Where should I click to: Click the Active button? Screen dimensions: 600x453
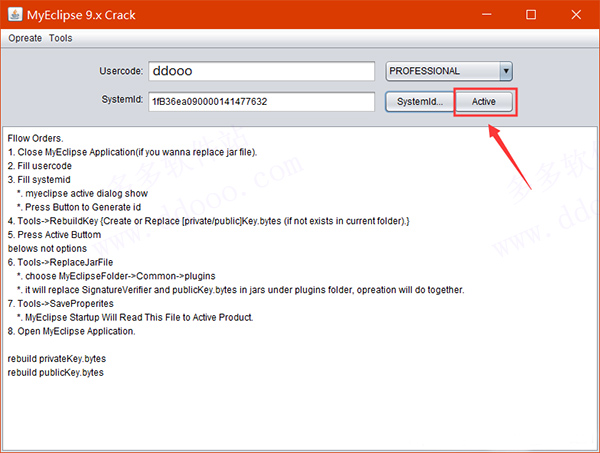coord(484,102)
